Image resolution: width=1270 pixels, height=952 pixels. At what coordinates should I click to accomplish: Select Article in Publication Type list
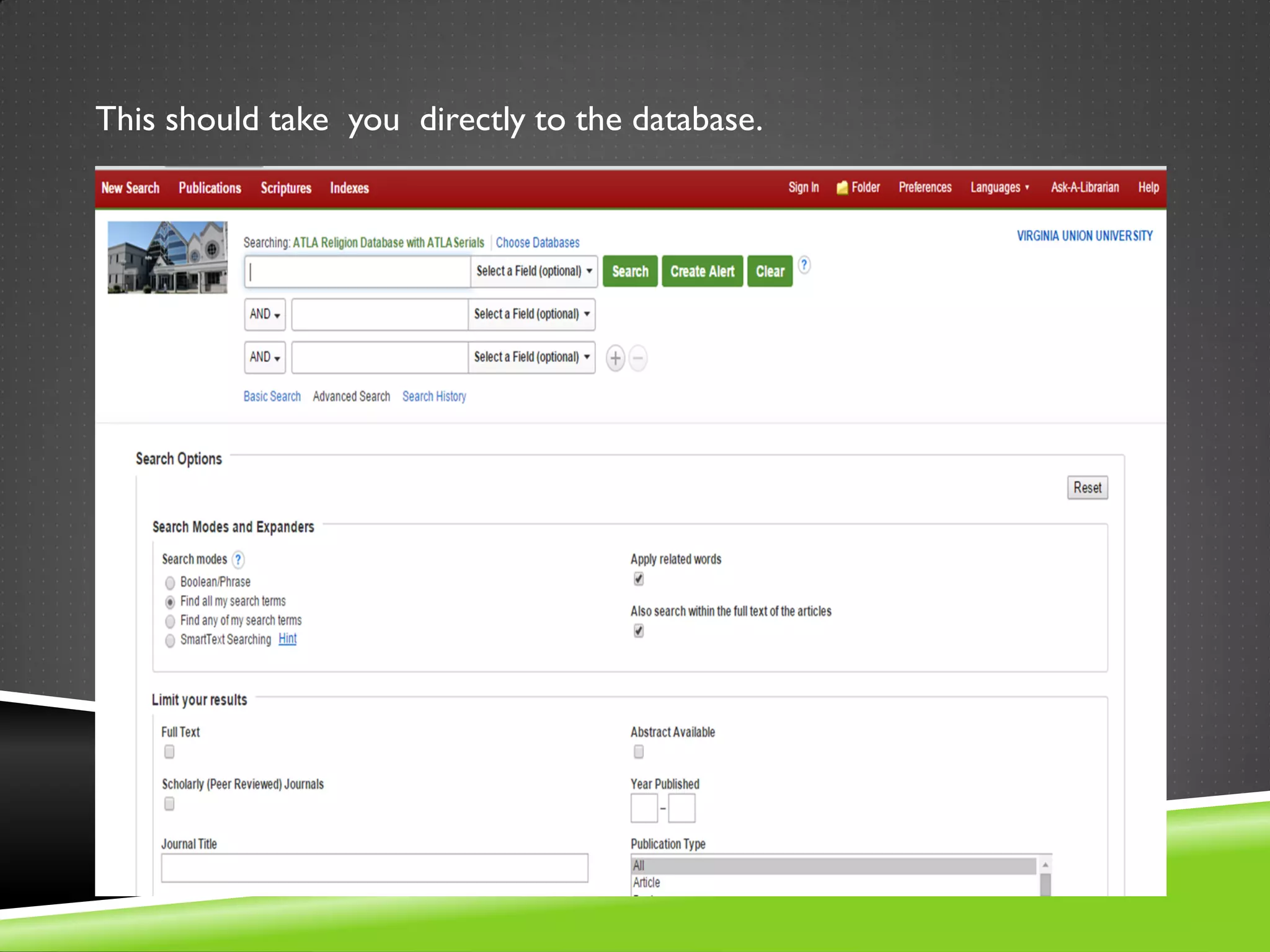coord(833,882)
